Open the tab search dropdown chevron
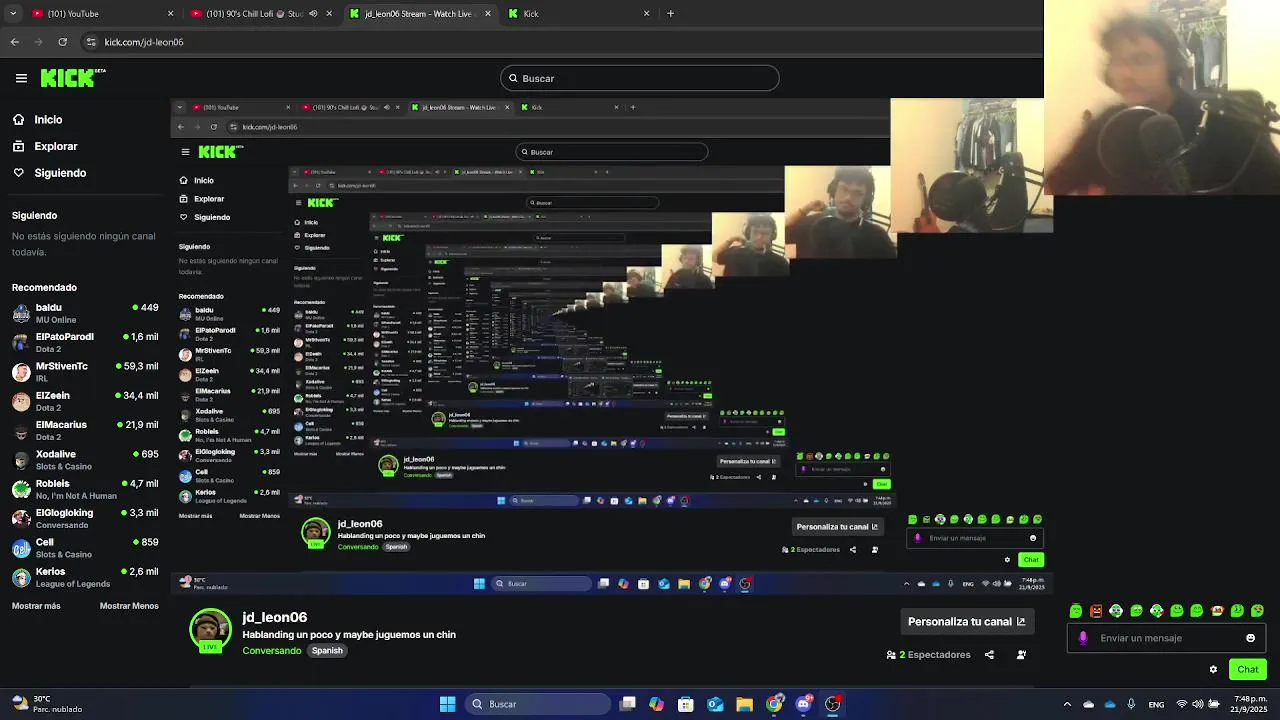This screenshot has height=720, width=1280. tap(13, 14)
